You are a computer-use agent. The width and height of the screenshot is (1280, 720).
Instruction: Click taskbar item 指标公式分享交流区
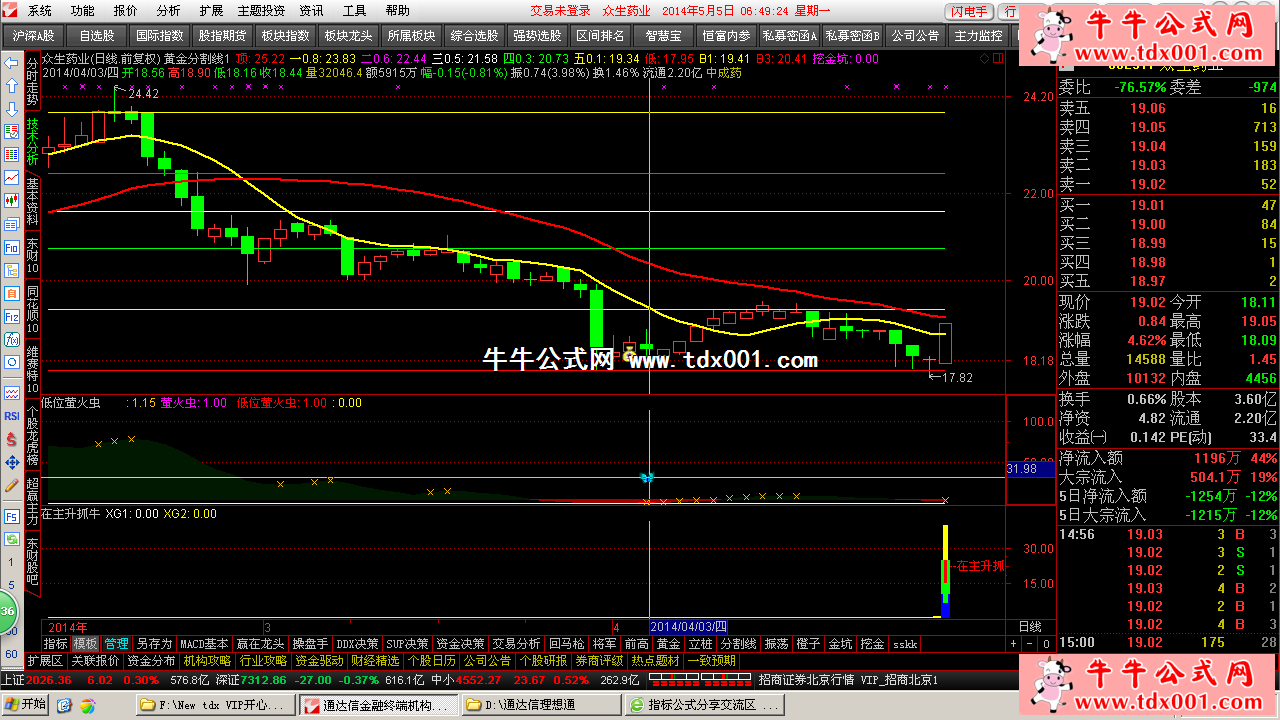pyautogui.click(x=706, y=705)
